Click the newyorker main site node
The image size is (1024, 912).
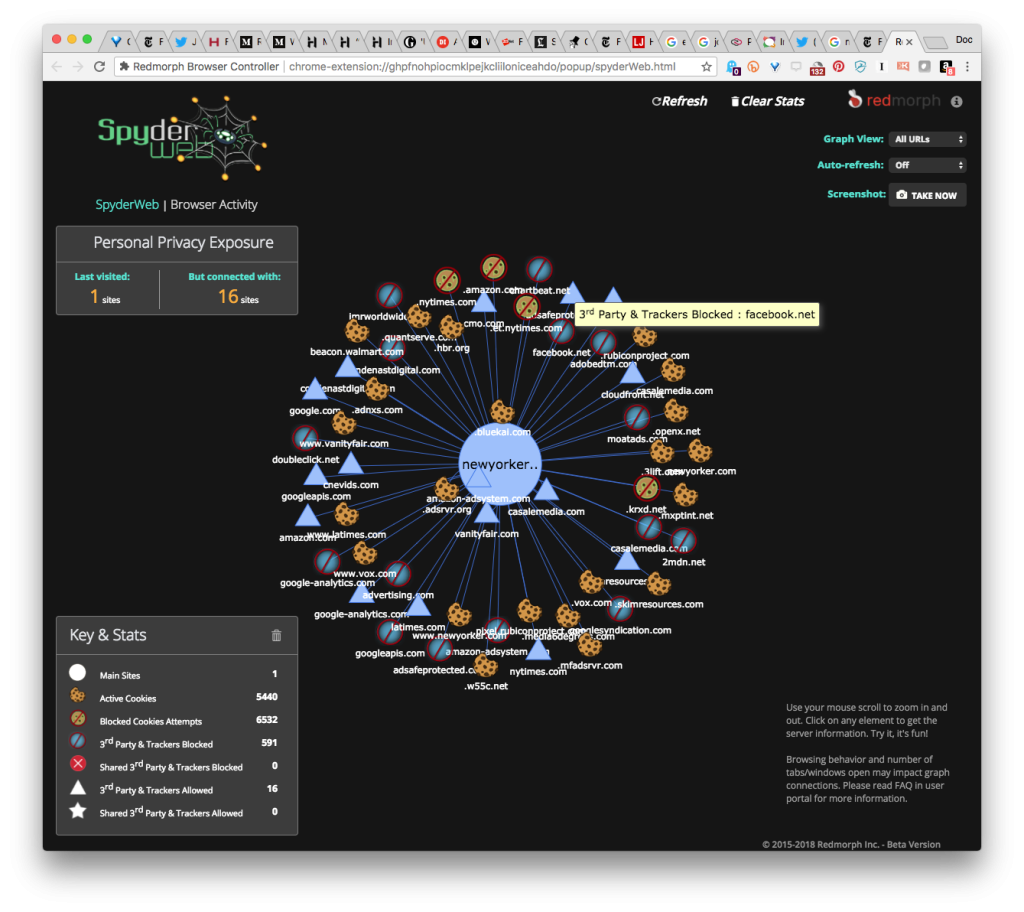coord(499,464)
